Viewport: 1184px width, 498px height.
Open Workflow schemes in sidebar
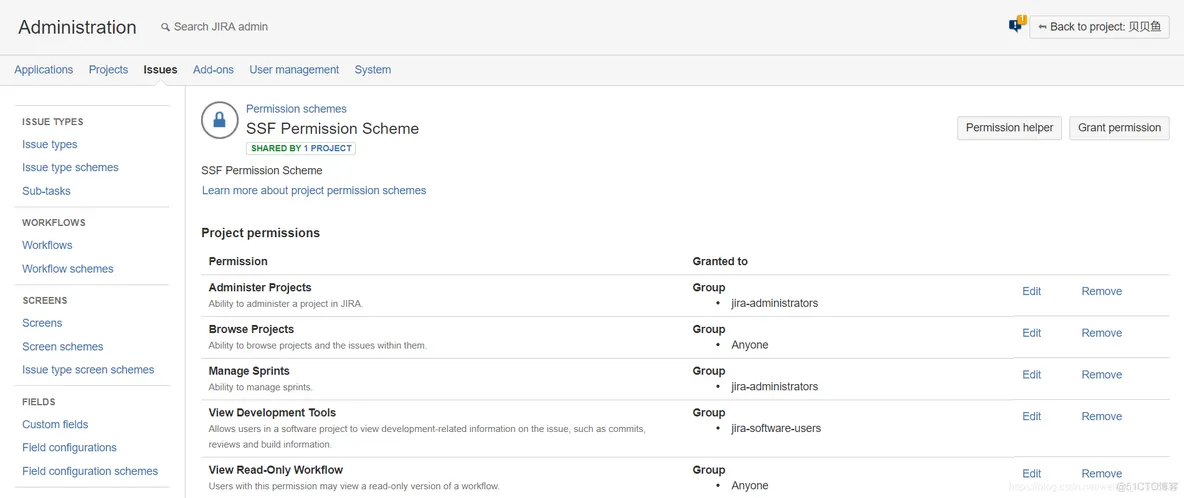point(68,269)
